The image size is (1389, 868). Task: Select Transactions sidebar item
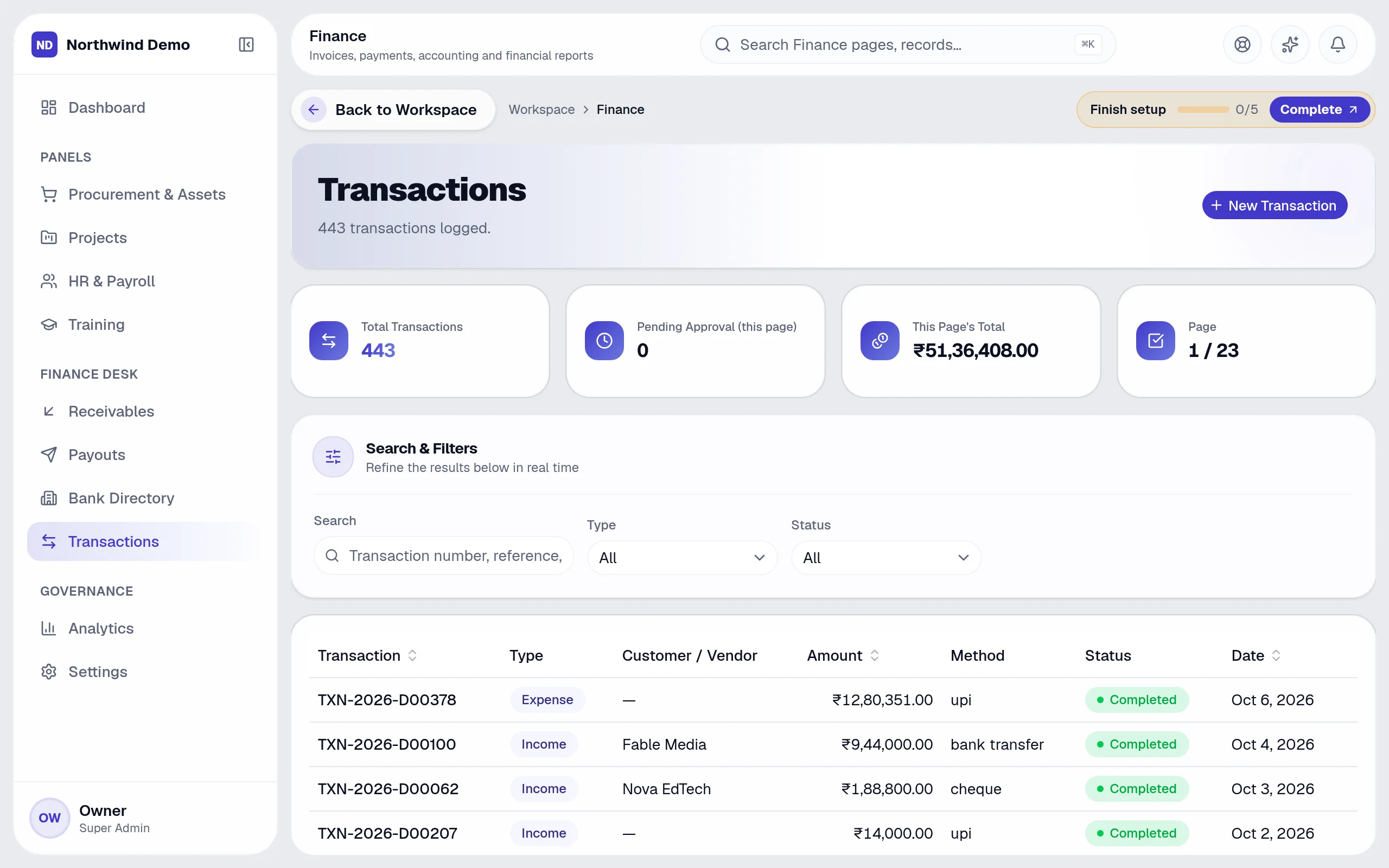pos(145,541)
